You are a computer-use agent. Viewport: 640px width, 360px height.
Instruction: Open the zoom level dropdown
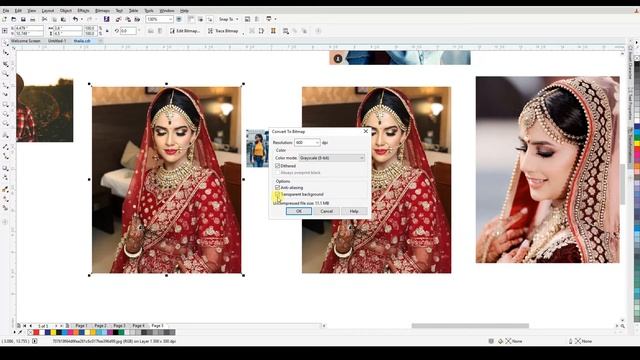coord(170,19)
